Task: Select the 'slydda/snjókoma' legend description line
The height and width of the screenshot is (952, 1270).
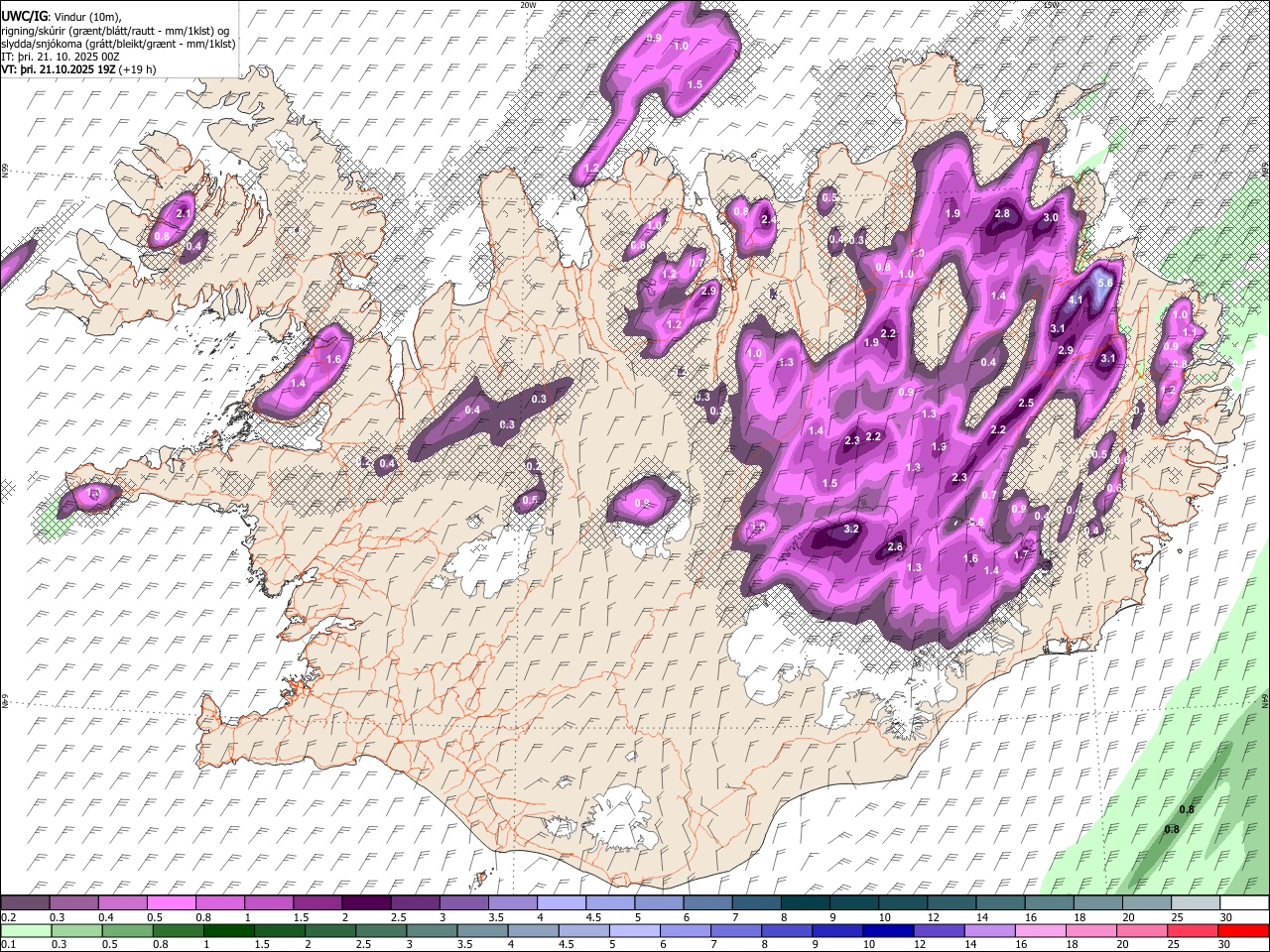Action: [118, 44]
